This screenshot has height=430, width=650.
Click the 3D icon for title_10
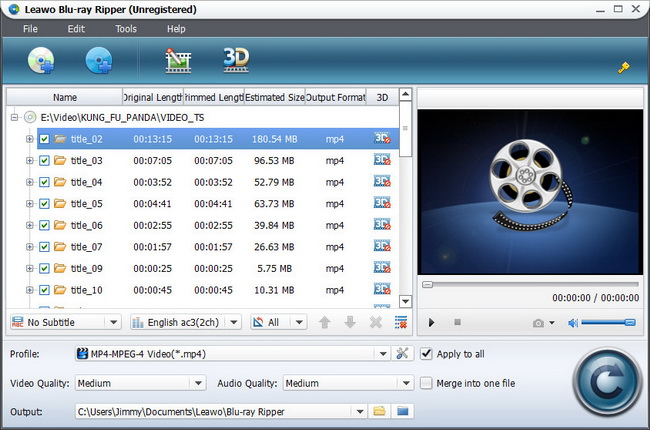coord(382,289)
